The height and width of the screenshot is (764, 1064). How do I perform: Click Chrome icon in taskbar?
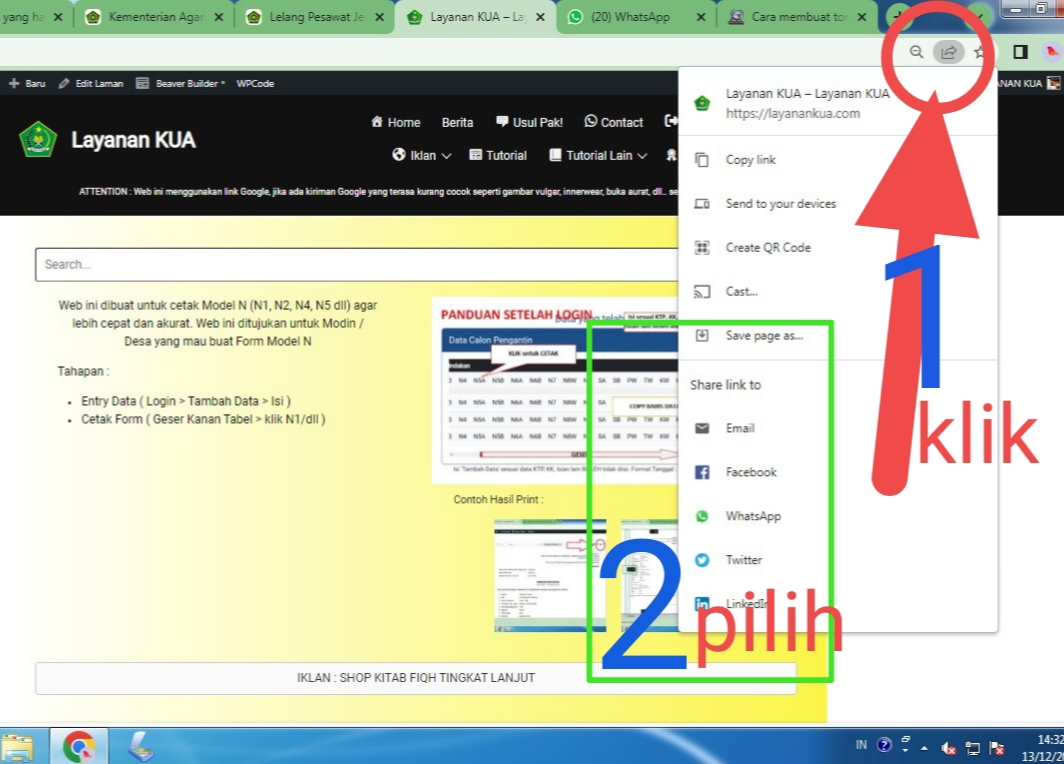(x=79, y=747)
